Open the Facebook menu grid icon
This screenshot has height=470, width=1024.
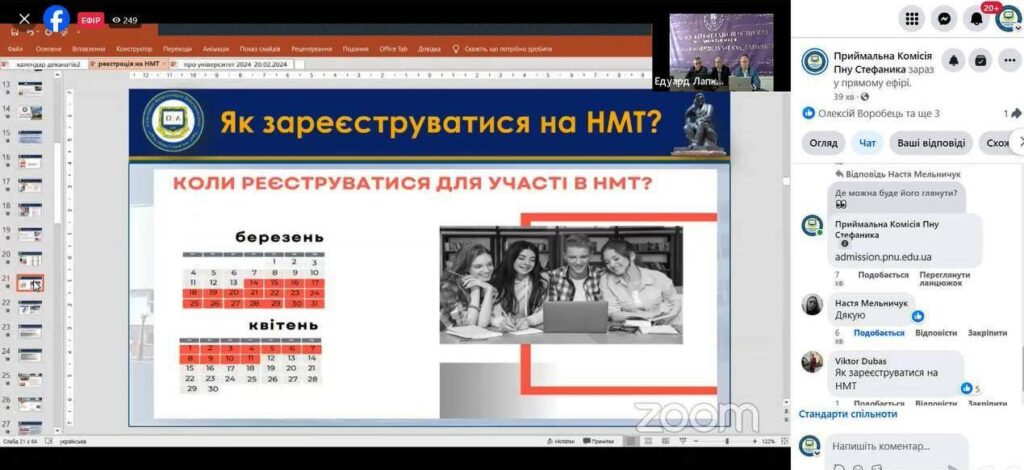(911, 18)
